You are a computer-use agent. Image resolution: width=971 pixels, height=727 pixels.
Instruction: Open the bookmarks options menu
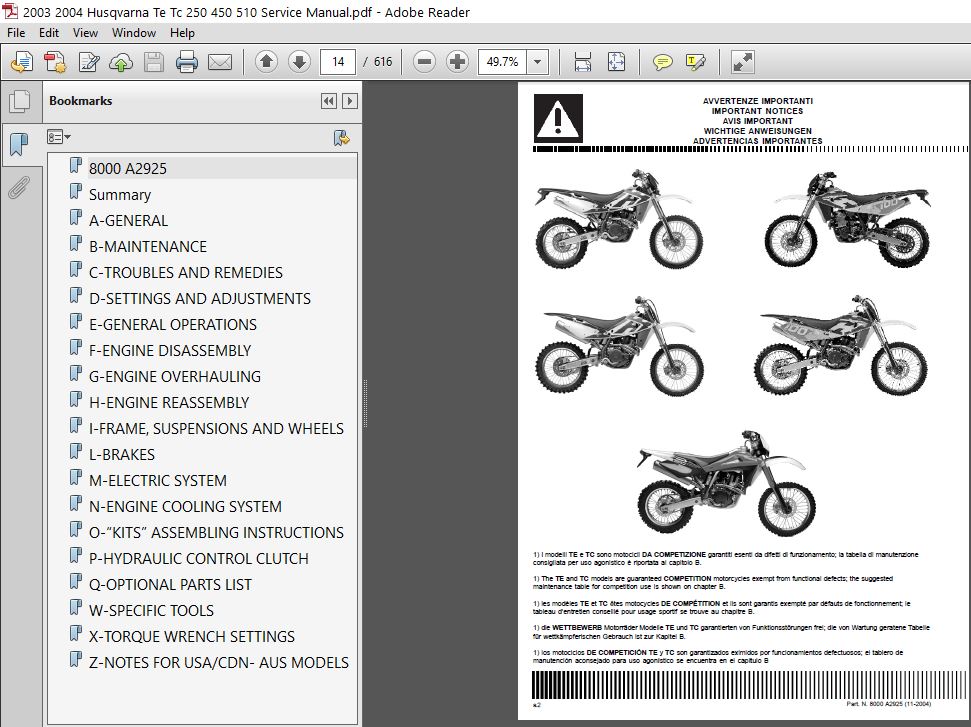pyautogui.click(x=59, y=137)
